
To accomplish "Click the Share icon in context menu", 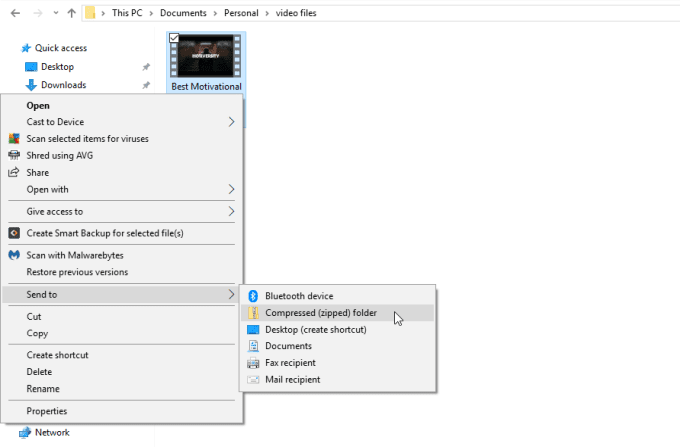I will coord(14,172).
